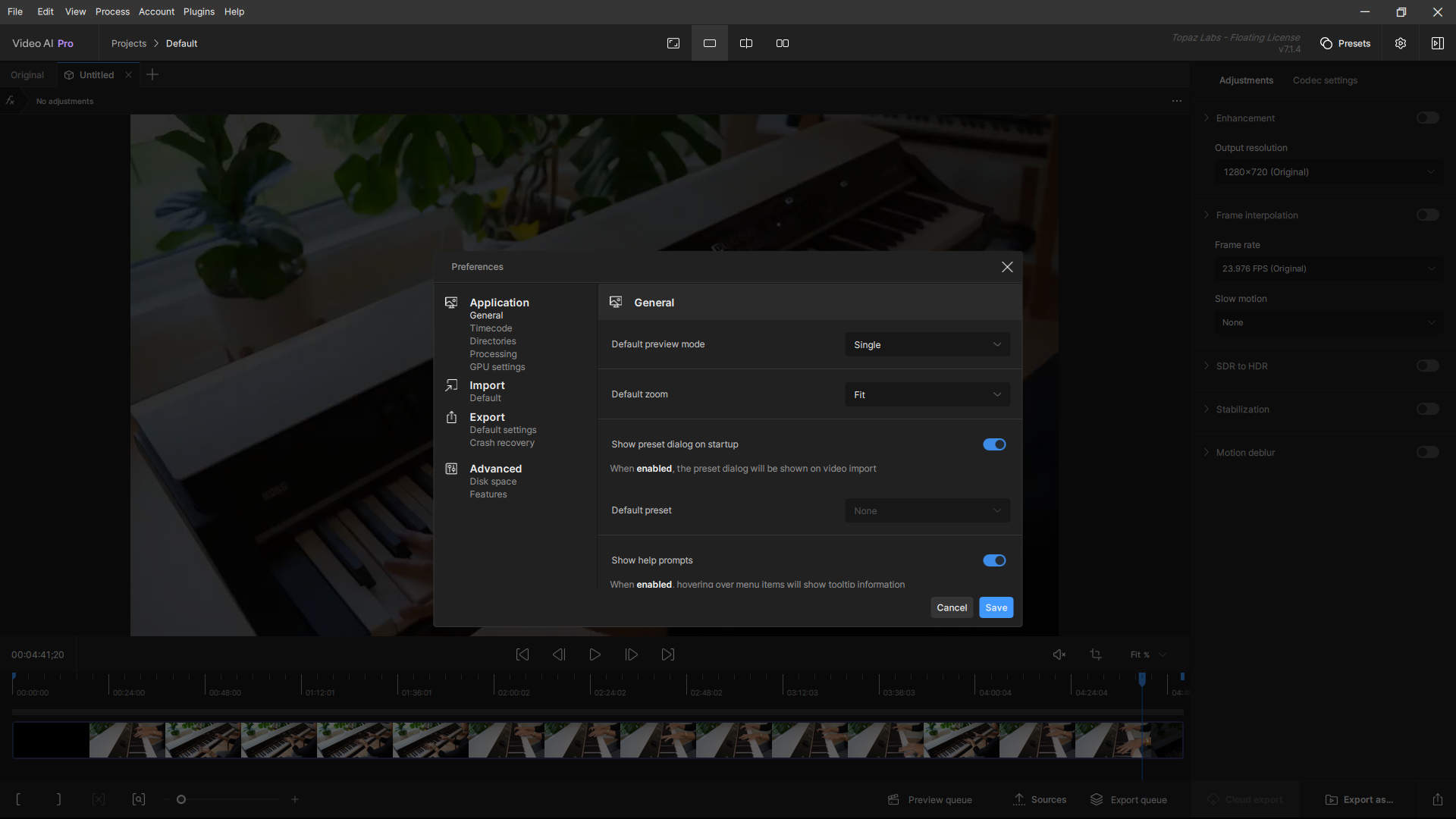
Task: Open the settings gear icon
Action: 1401,43
